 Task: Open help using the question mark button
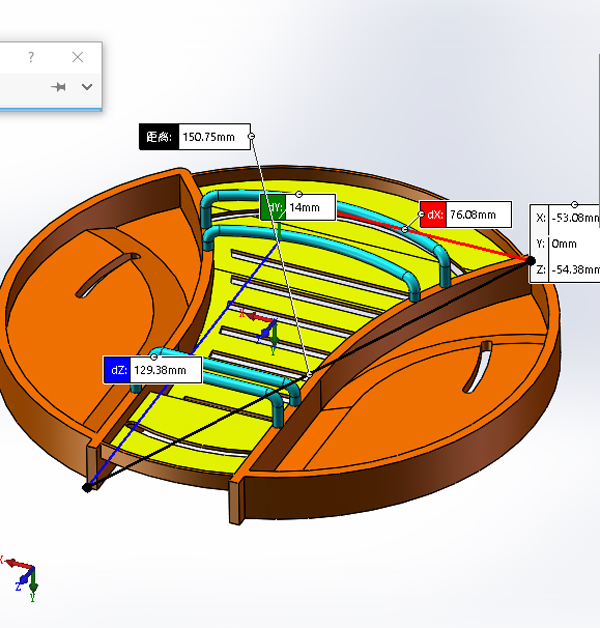click(31, 57)
